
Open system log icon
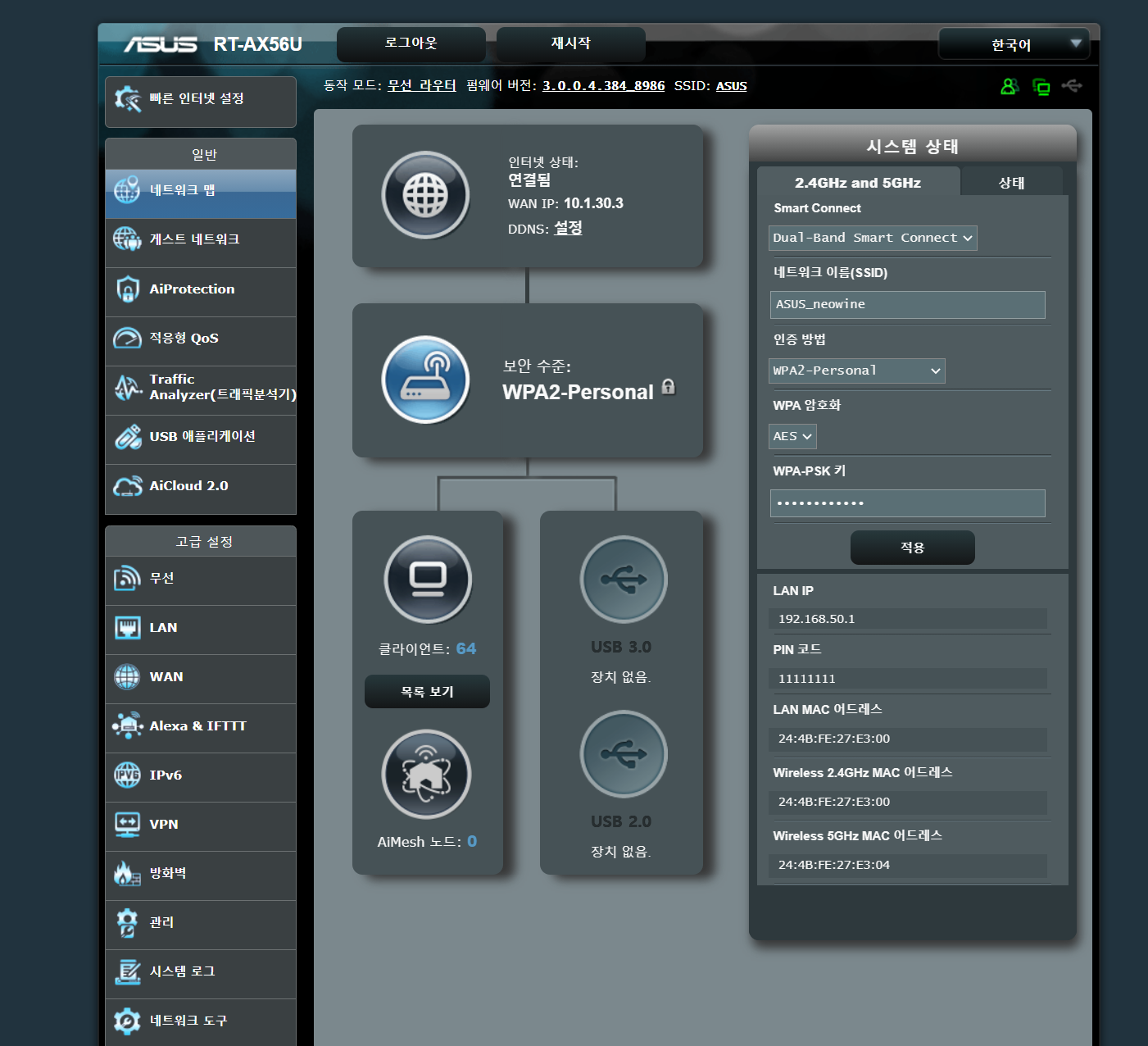127,971
